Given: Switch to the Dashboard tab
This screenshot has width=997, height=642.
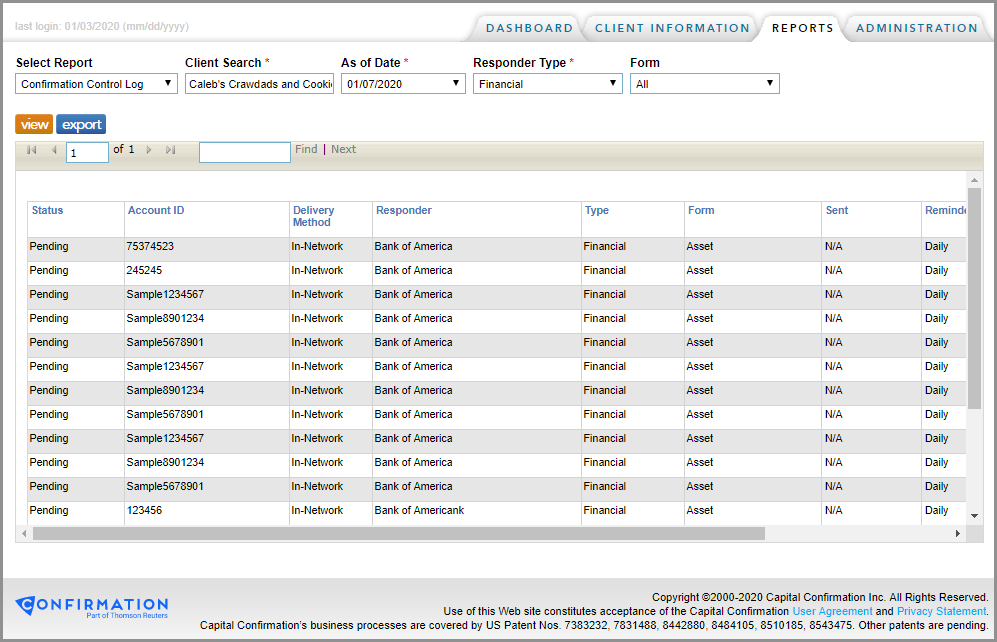Looking at the screenshot, I should click(x=529, y=27).
